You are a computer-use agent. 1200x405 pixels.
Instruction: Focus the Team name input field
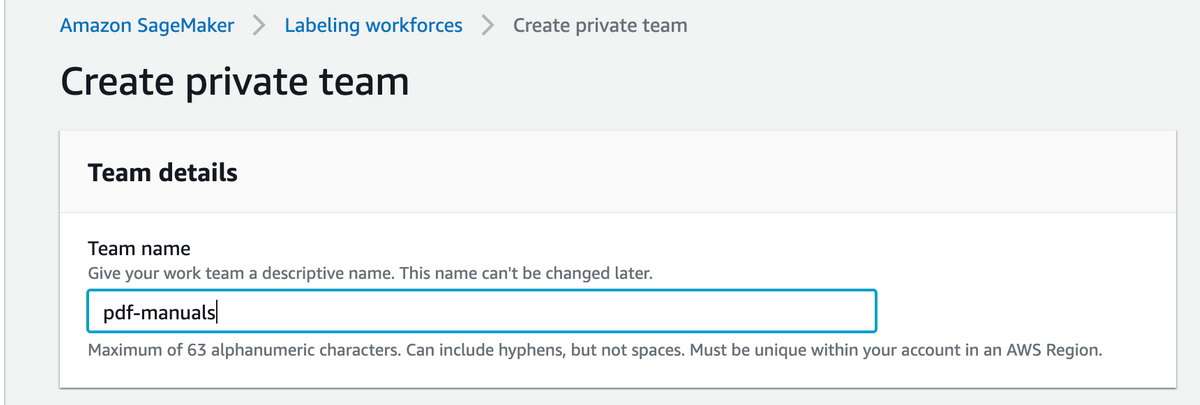pyautogui.click(x=482, y=311)
